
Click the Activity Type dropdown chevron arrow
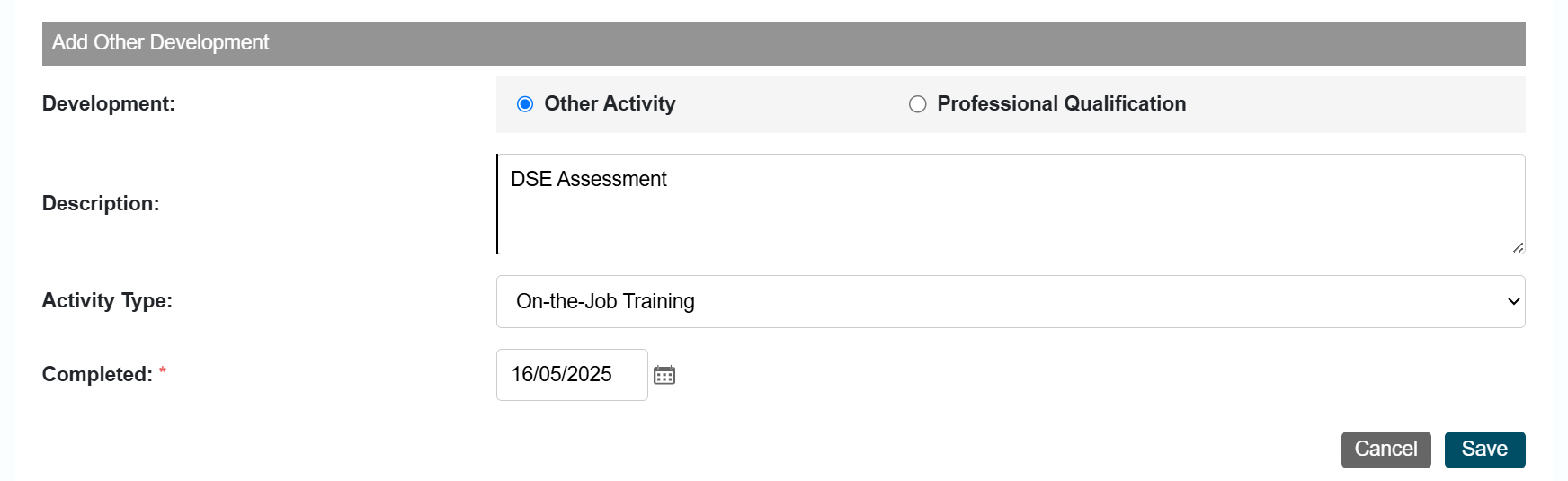coord(1513,302)
